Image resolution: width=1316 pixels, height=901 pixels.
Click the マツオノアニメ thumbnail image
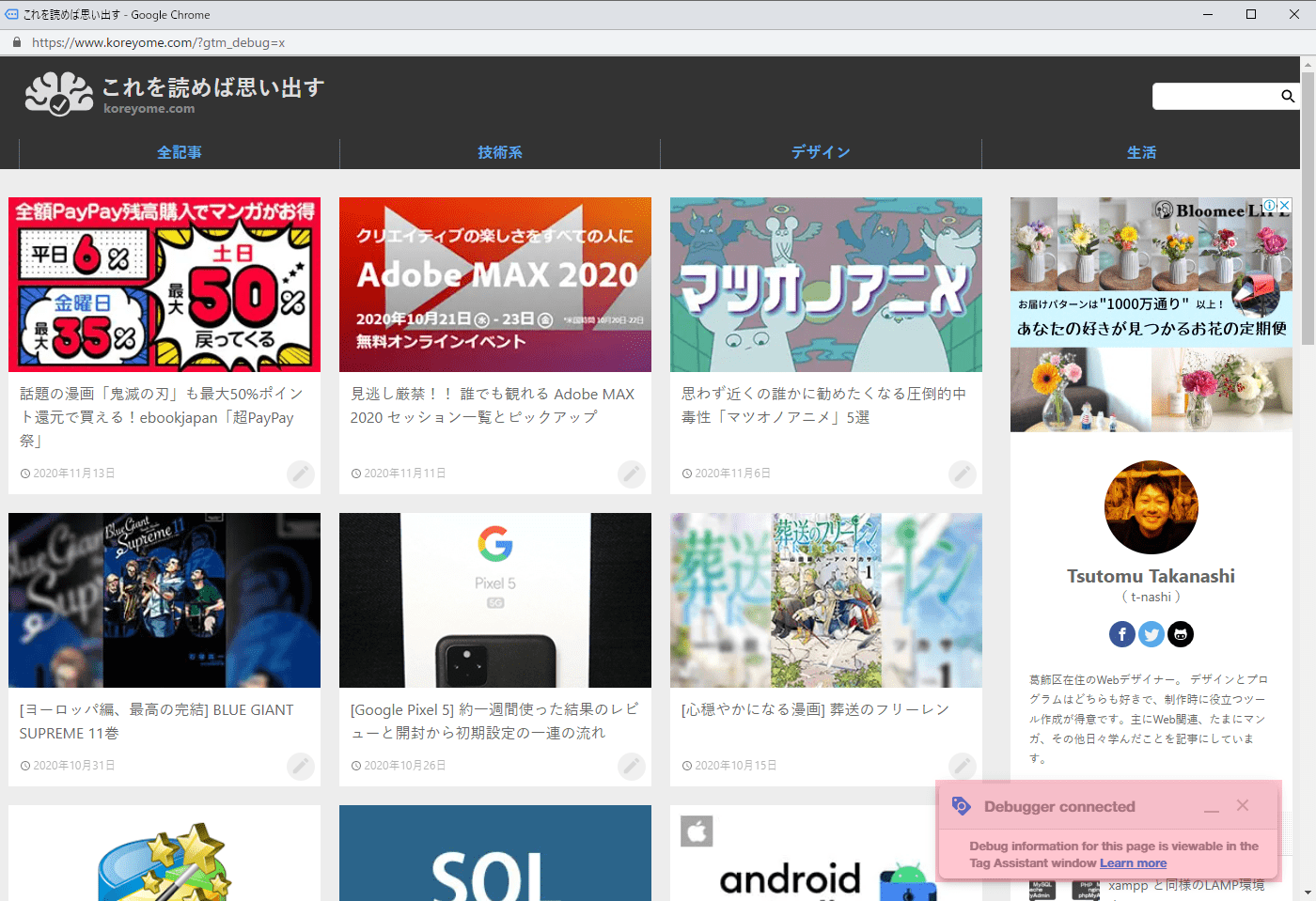[x=826, y=285]
